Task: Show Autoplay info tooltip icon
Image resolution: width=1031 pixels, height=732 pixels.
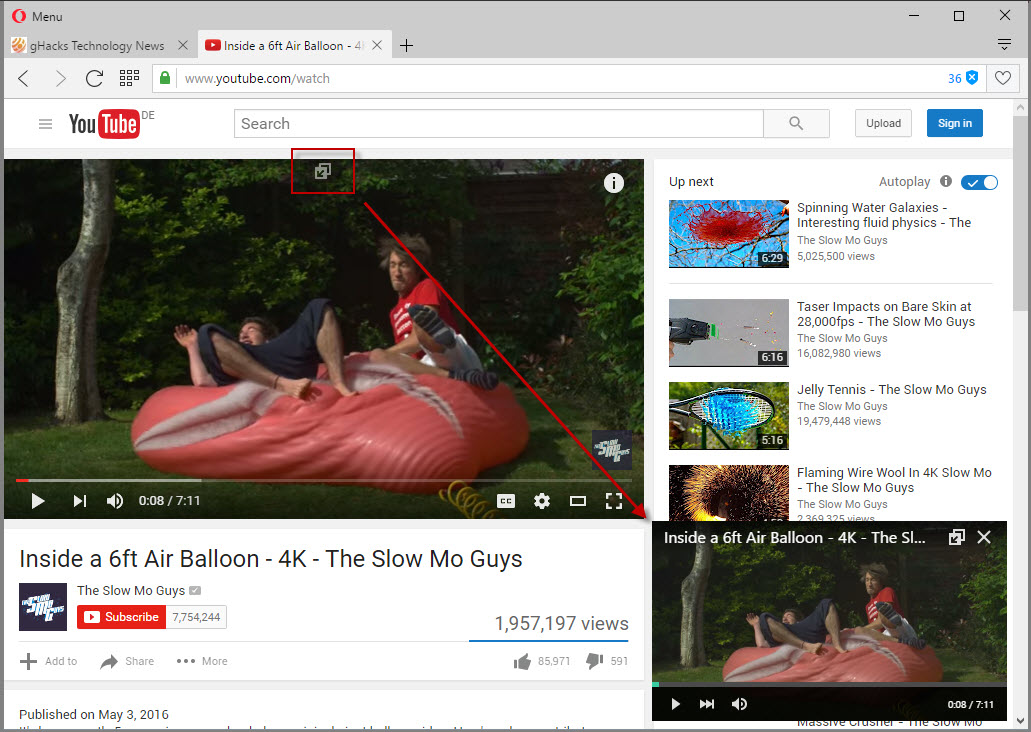Action: (946, 181)
